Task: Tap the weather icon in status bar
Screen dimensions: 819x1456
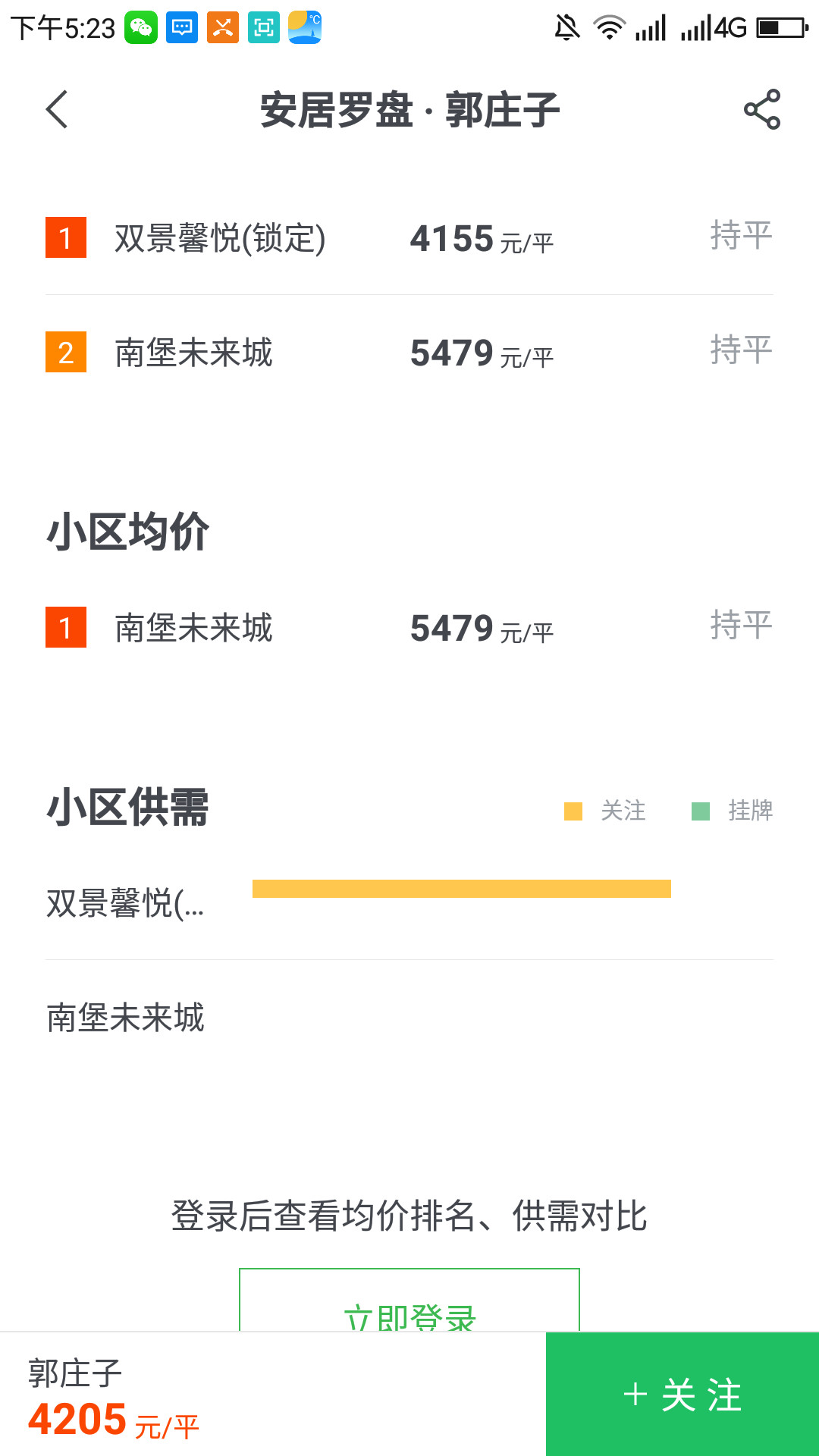Action: [x=305, y=28]
